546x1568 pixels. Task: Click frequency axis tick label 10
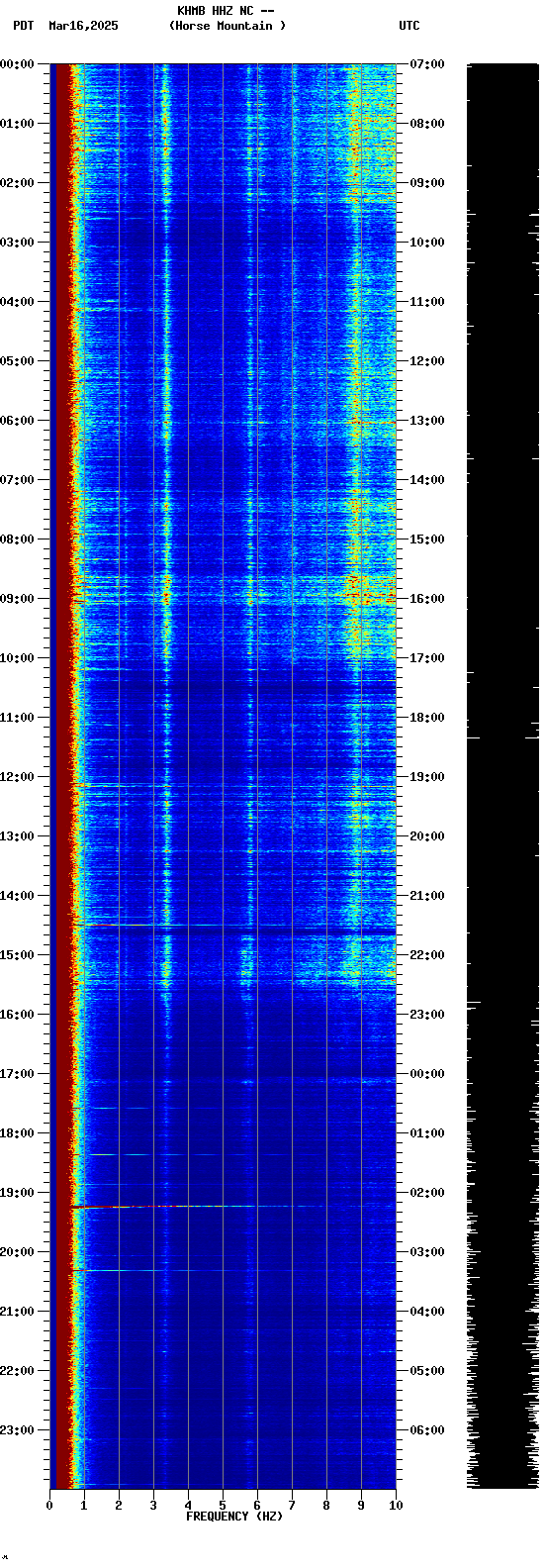(396, 1506)
